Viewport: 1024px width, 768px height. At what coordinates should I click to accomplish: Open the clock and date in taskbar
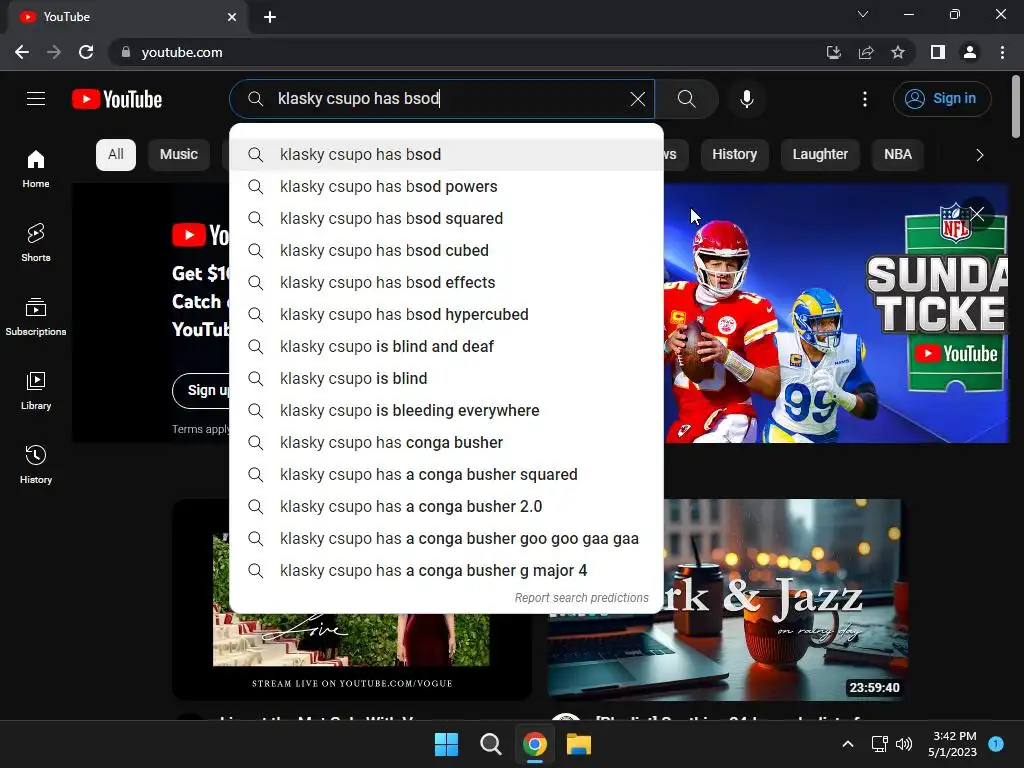click(952, 744)
